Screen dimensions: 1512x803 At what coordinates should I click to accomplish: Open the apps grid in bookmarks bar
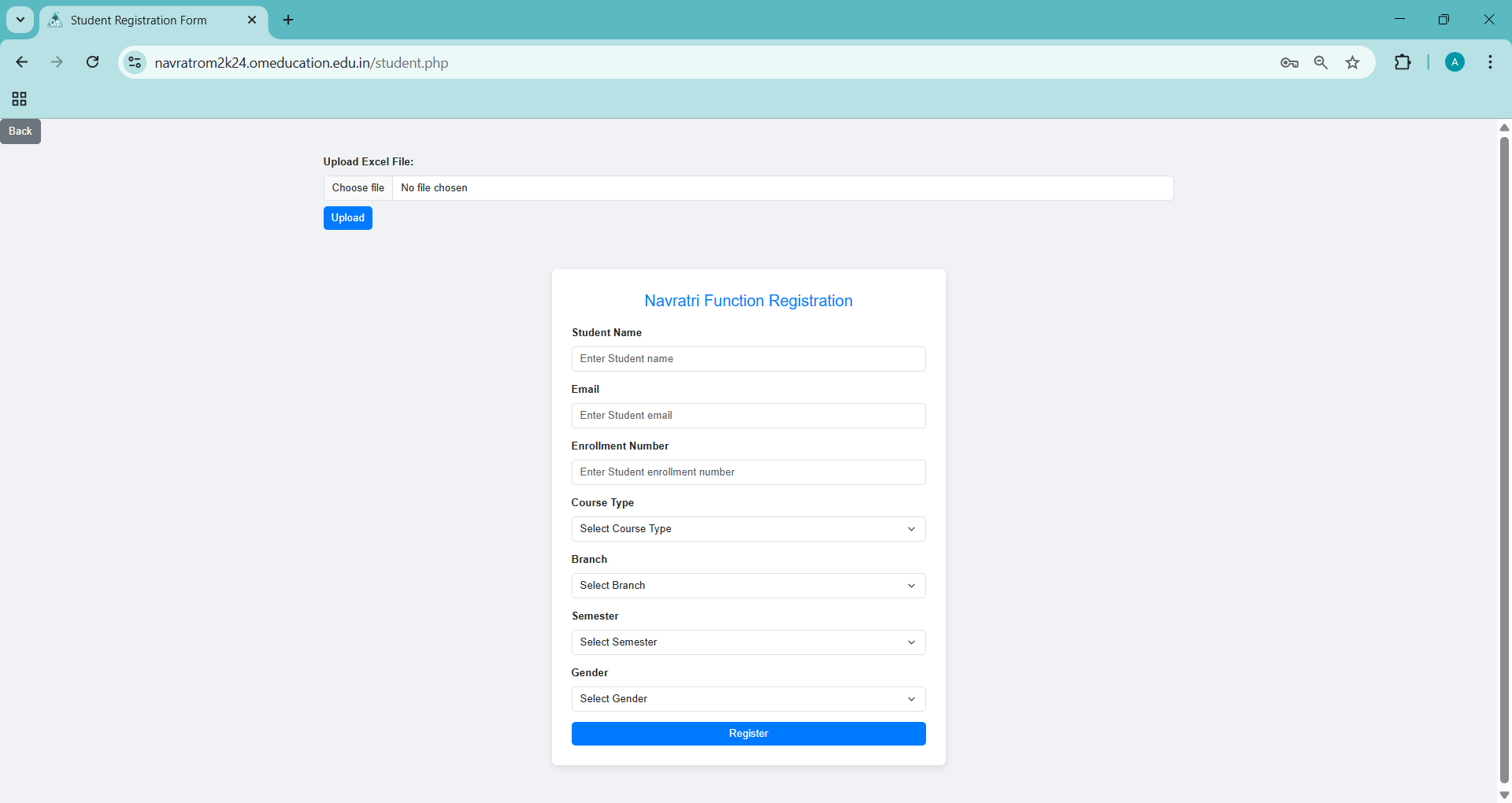pyautogui.click(x=20, y=98)
